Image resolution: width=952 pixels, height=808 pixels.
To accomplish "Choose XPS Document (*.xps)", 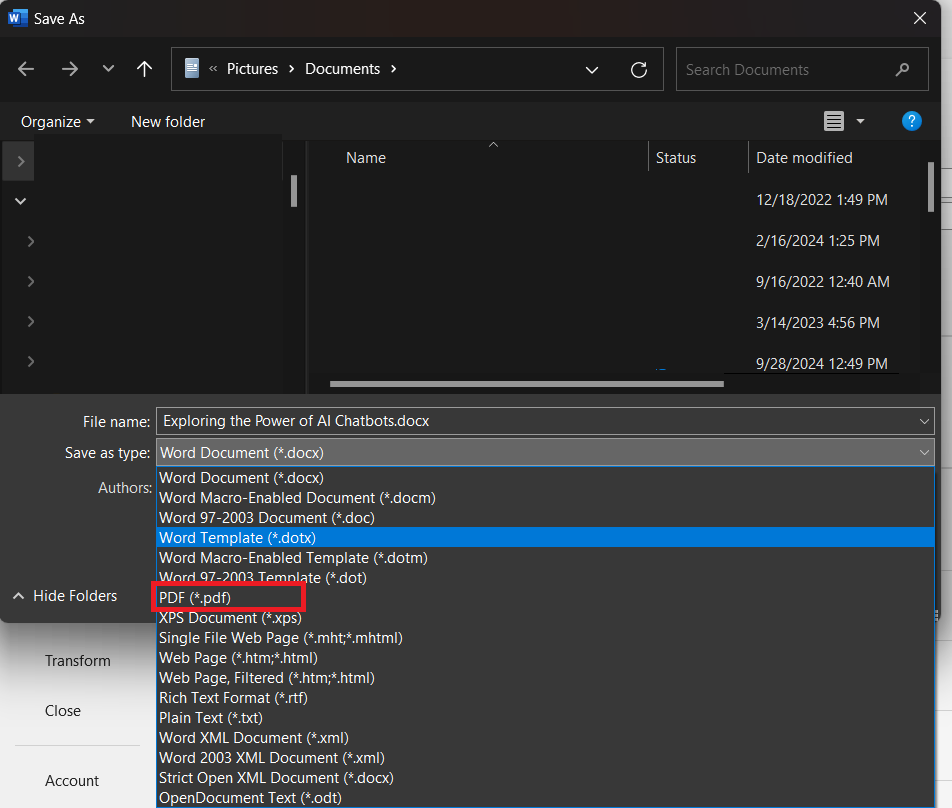I will tap(545, 618).
